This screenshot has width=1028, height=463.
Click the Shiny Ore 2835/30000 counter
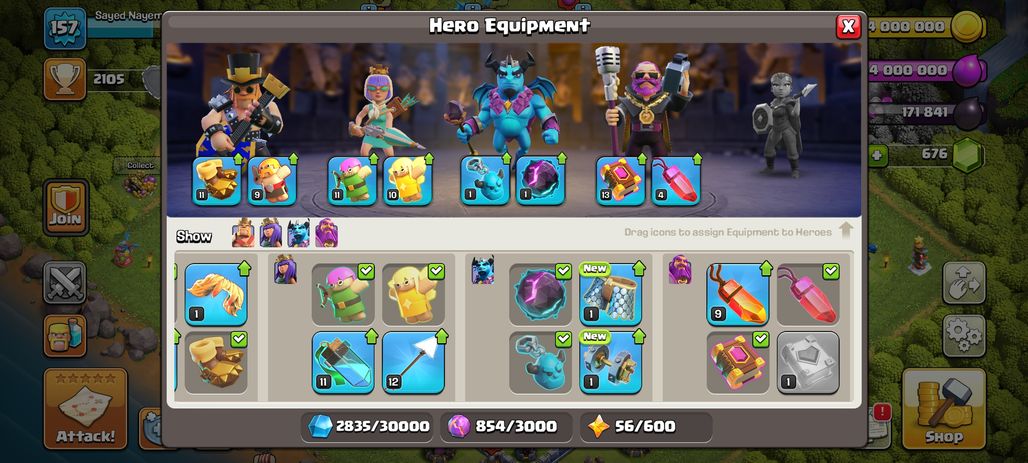tap(370, 426)
